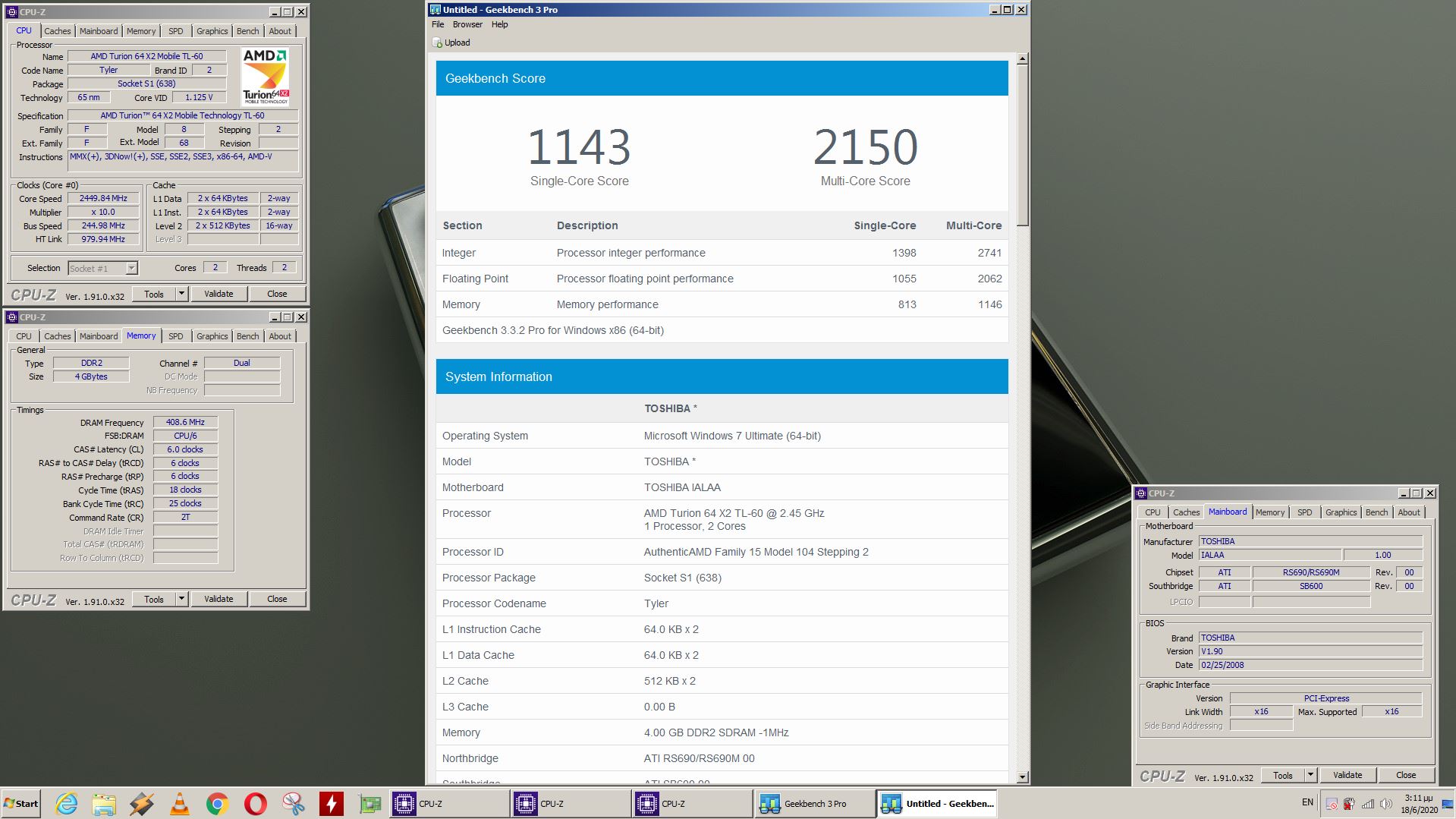Click Validate button in CPU window
Viewport: 1456px width, 819px height.
[219, 294]
